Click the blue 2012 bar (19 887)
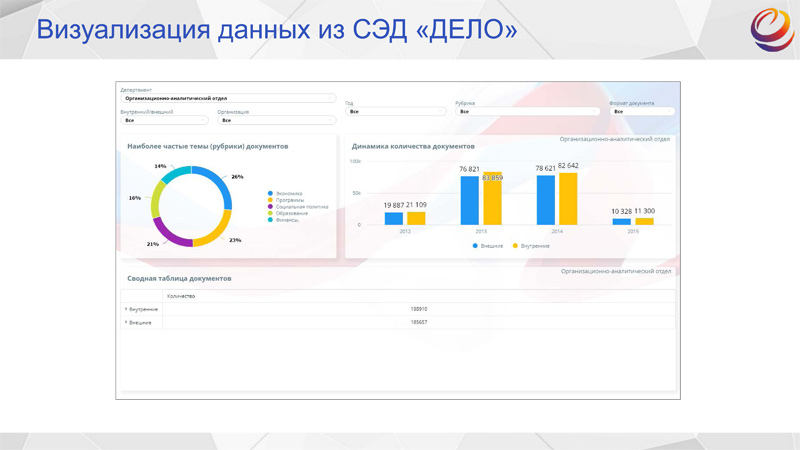The image size is (800, 450). [394, 218]
